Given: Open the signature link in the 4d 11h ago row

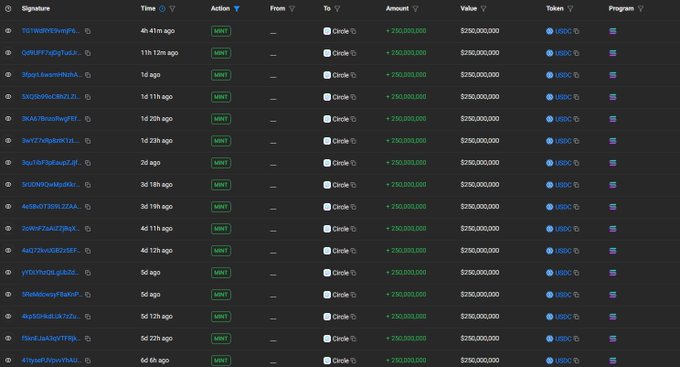Looking at the screenshot, I should (51, 228).
